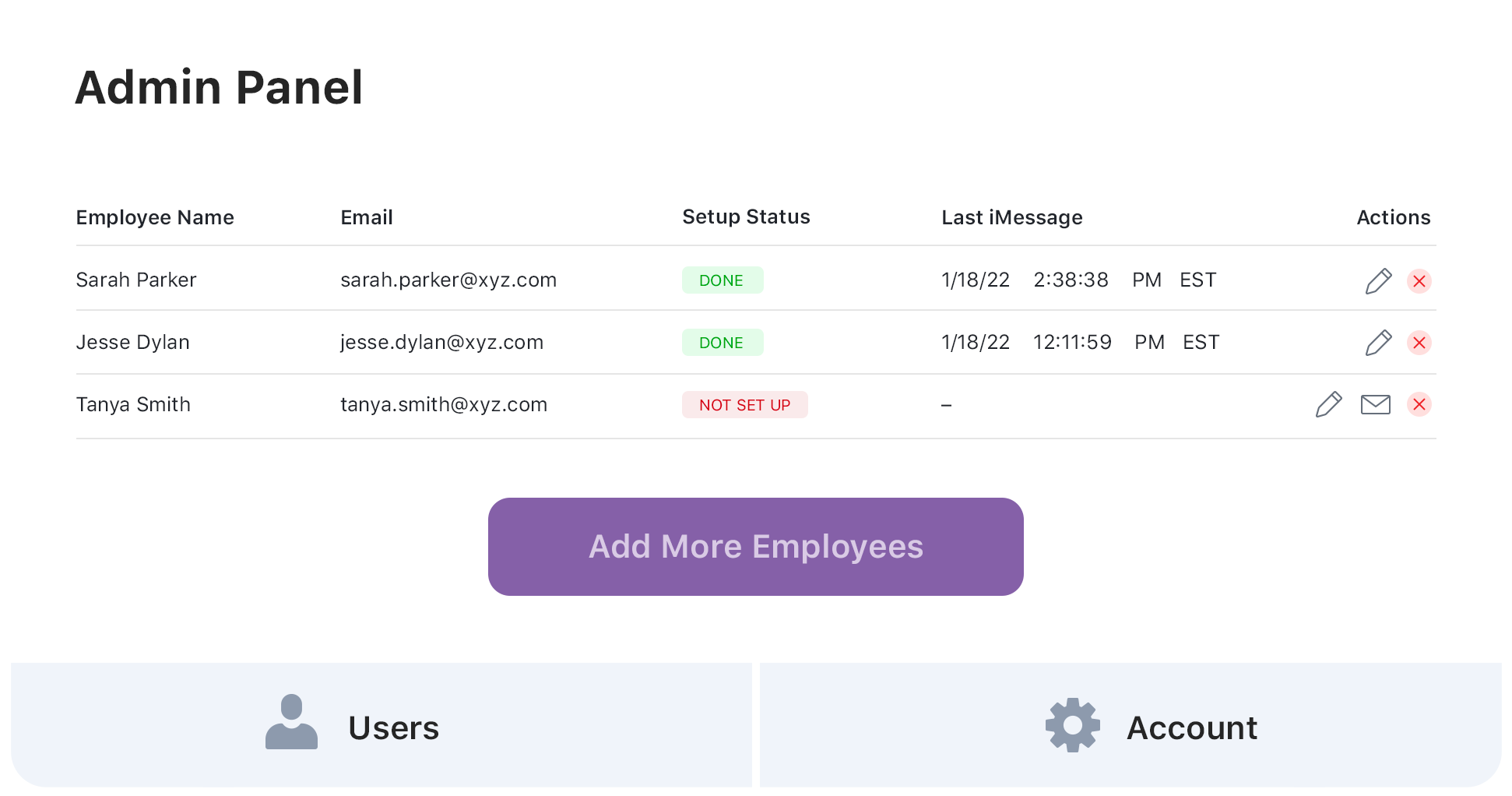Edit Sarah Parker's record with pencil icon
The image size is (1512, 796).
click(x=1378, y=280)
